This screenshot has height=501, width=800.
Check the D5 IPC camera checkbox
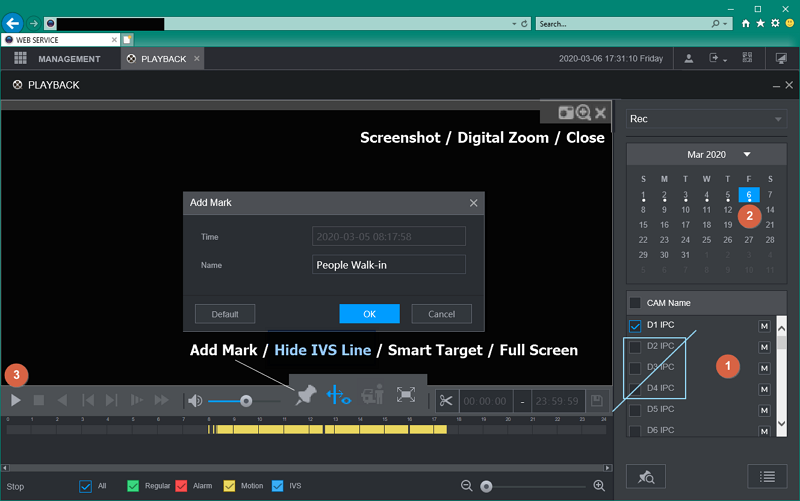tap(635, 409)
